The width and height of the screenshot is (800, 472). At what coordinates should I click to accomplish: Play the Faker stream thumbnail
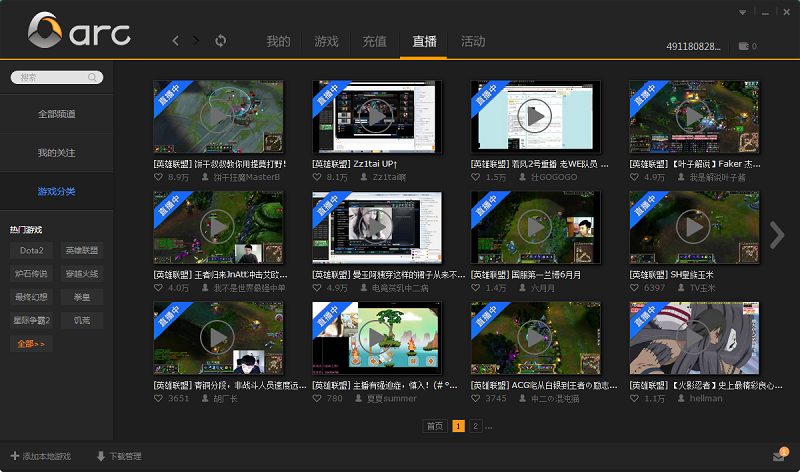point(694,116)
